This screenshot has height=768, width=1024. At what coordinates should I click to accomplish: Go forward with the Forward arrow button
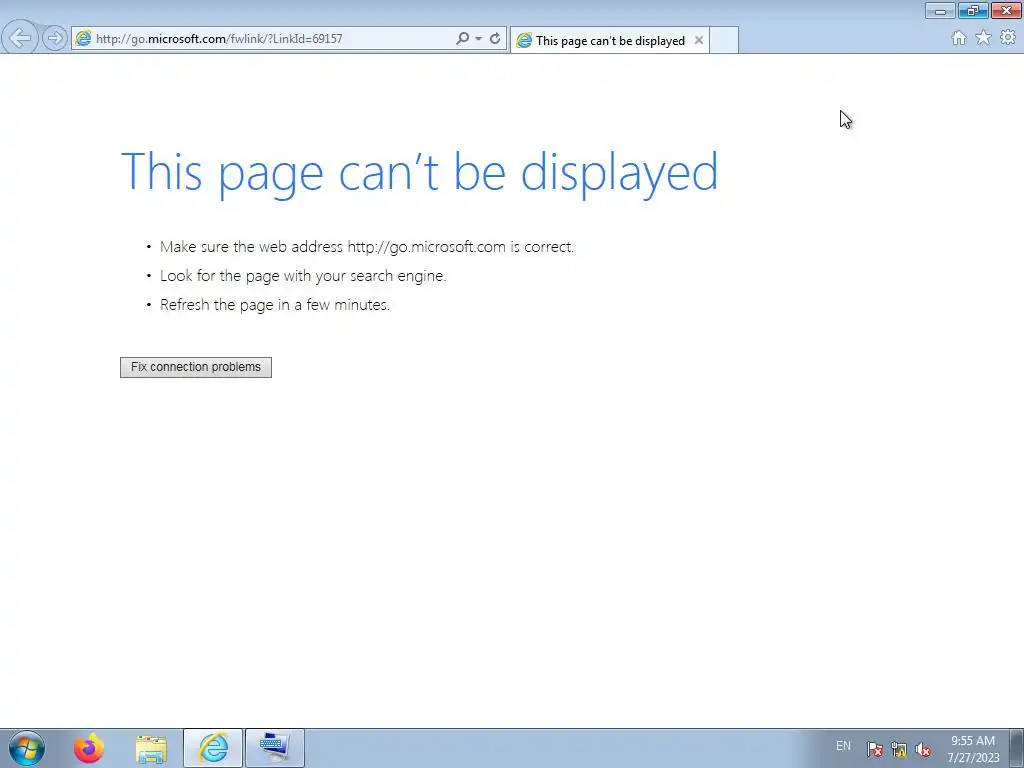tap(55, 39)
